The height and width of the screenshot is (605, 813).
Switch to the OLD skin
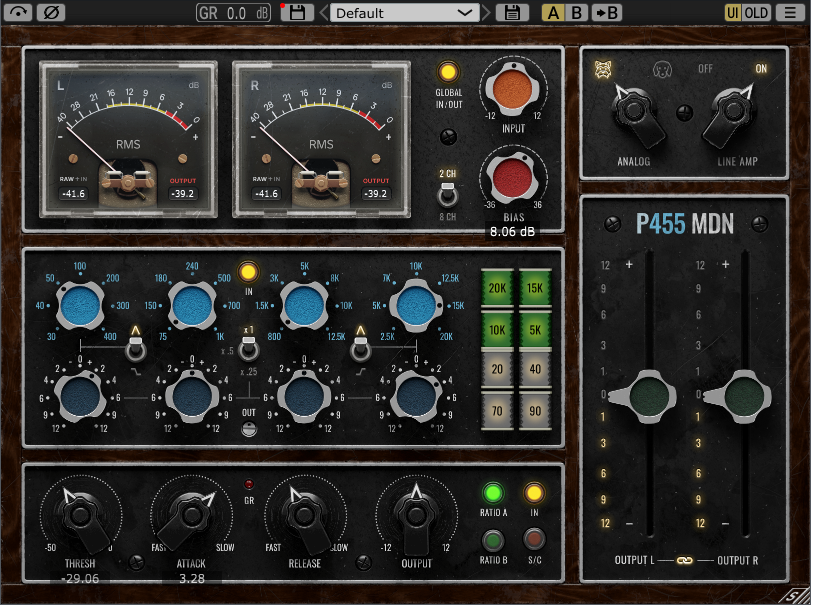pyautogui.click(x=756, y=12)
